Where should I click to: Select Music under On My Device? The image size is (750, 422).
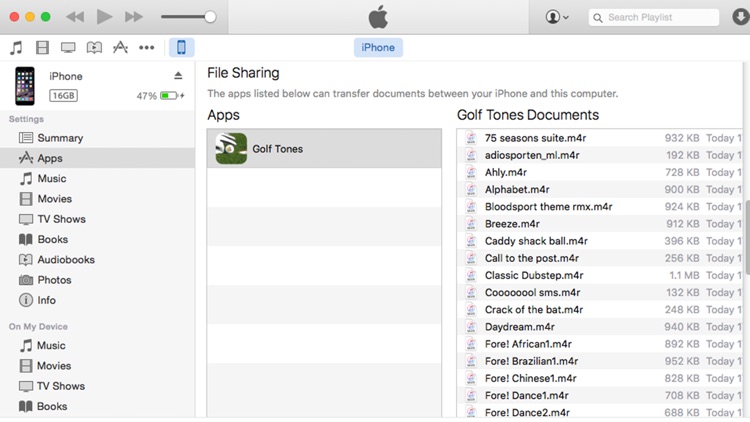pyautogui.click(x=51, y=346)
